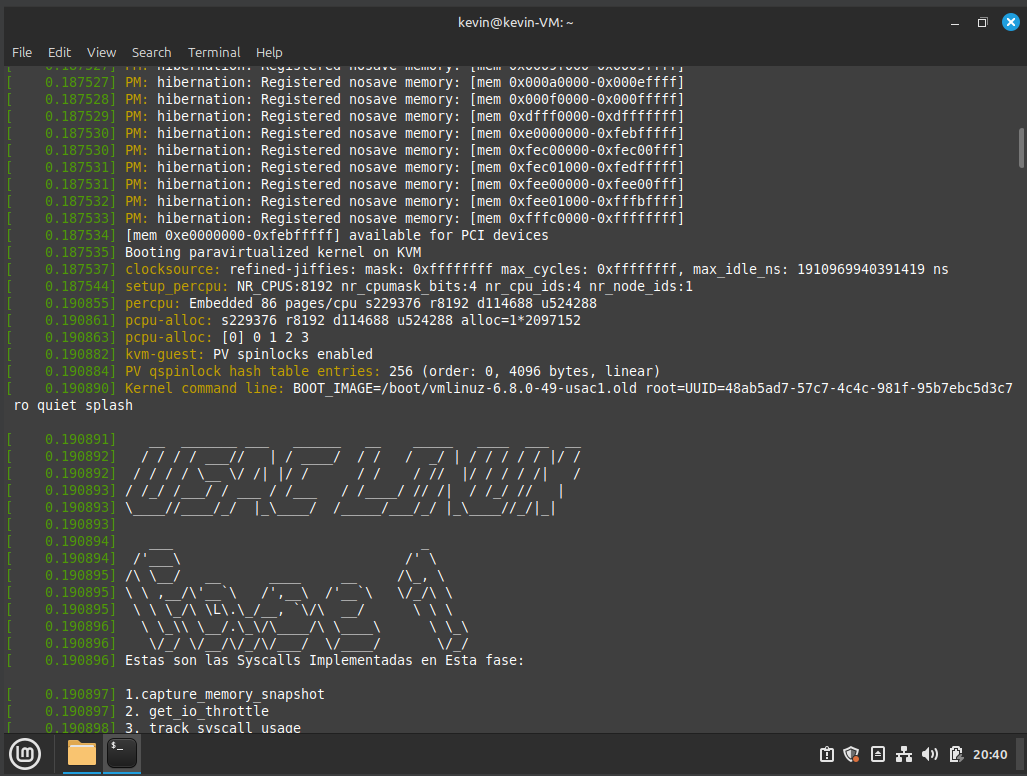Open the Linux Mint start menu

click(x=24, y=753)
